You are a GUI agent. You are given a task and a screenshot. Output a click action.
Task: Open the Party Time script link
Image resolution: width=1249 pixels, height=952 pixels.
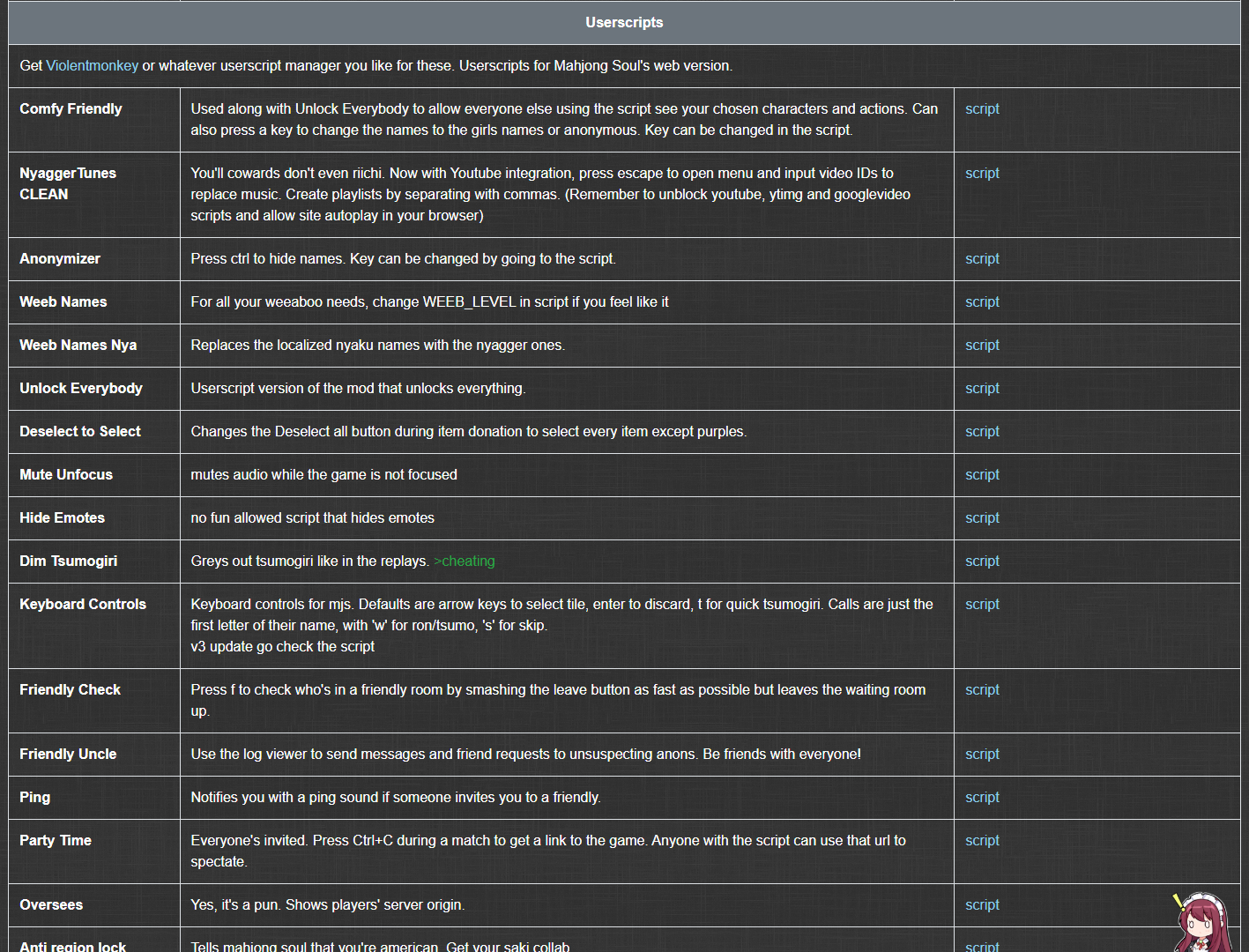[982, 840]
